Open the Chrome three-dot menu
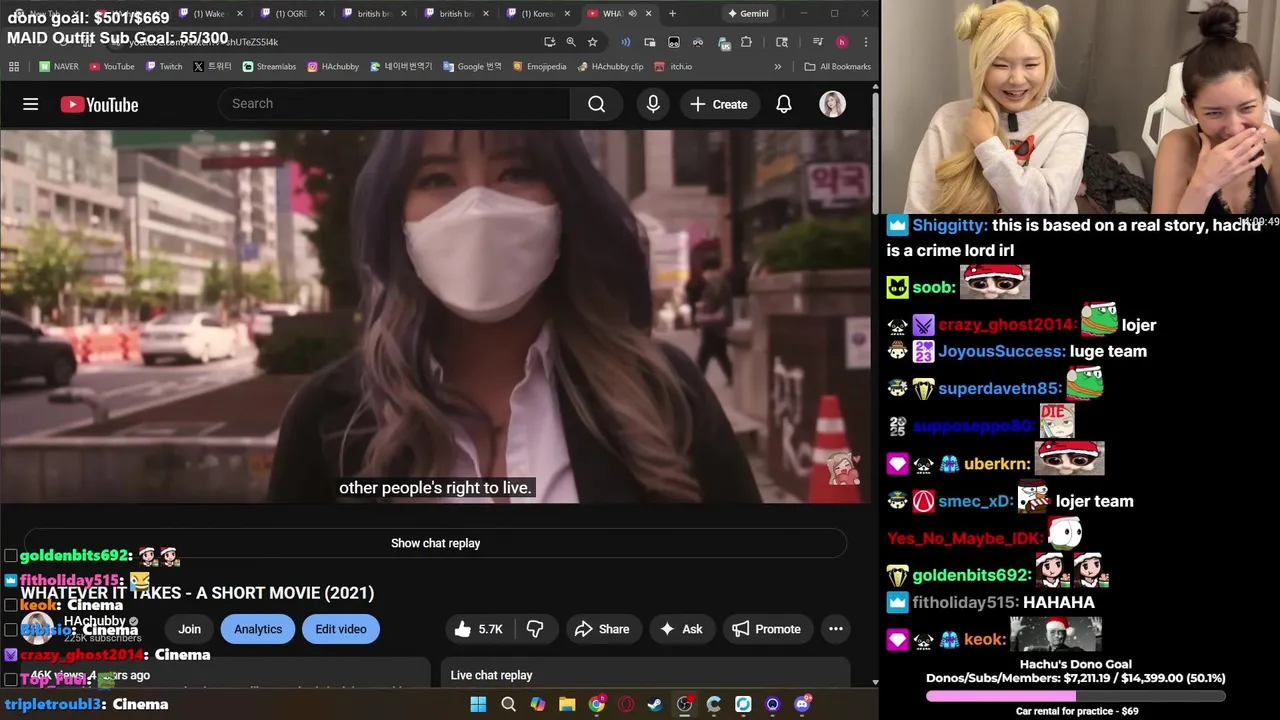The height and width of the screenshot is (720, 1280). point(865,42)
